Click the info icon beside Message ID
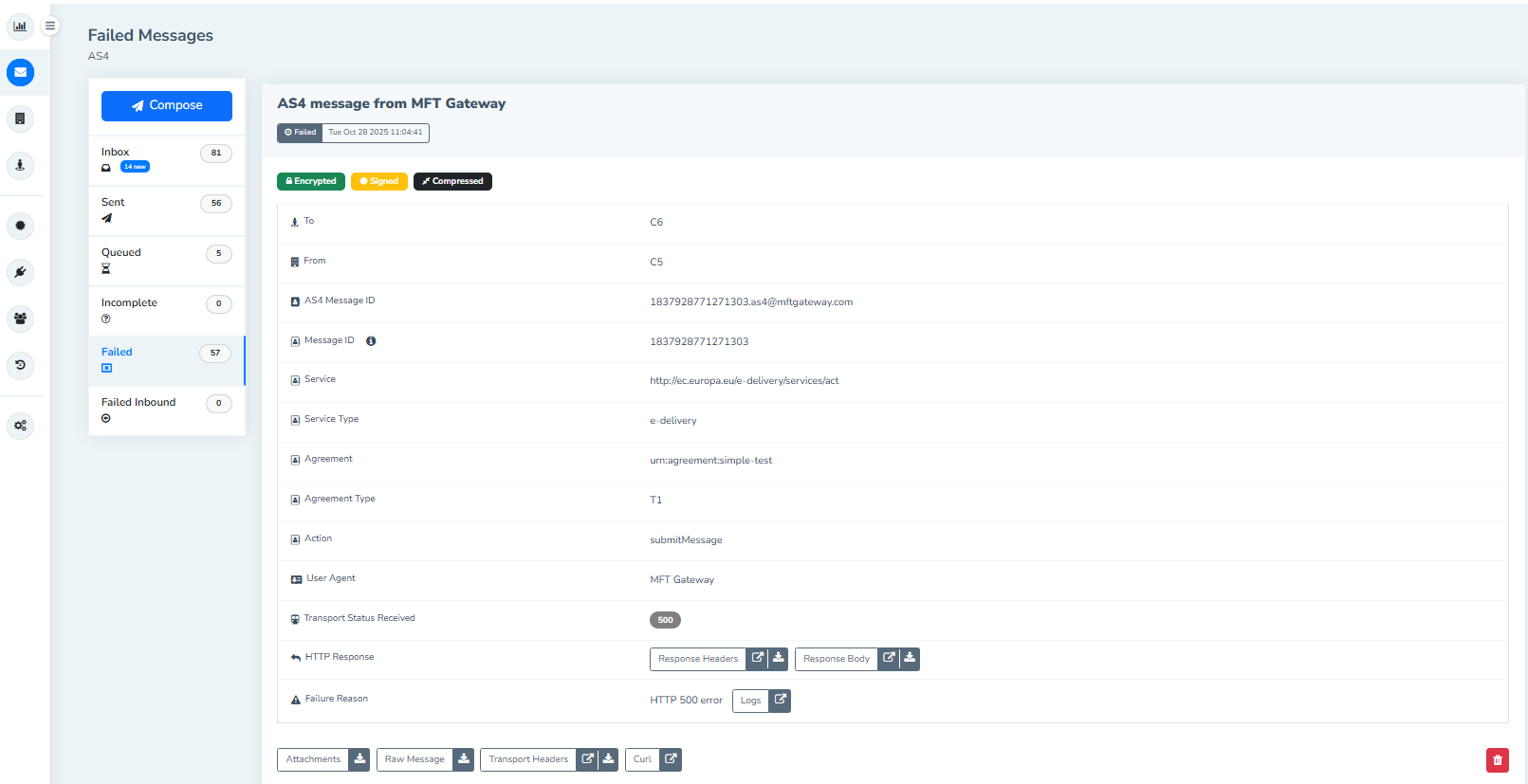The image size is (1528, 784). tap(371, 341)
